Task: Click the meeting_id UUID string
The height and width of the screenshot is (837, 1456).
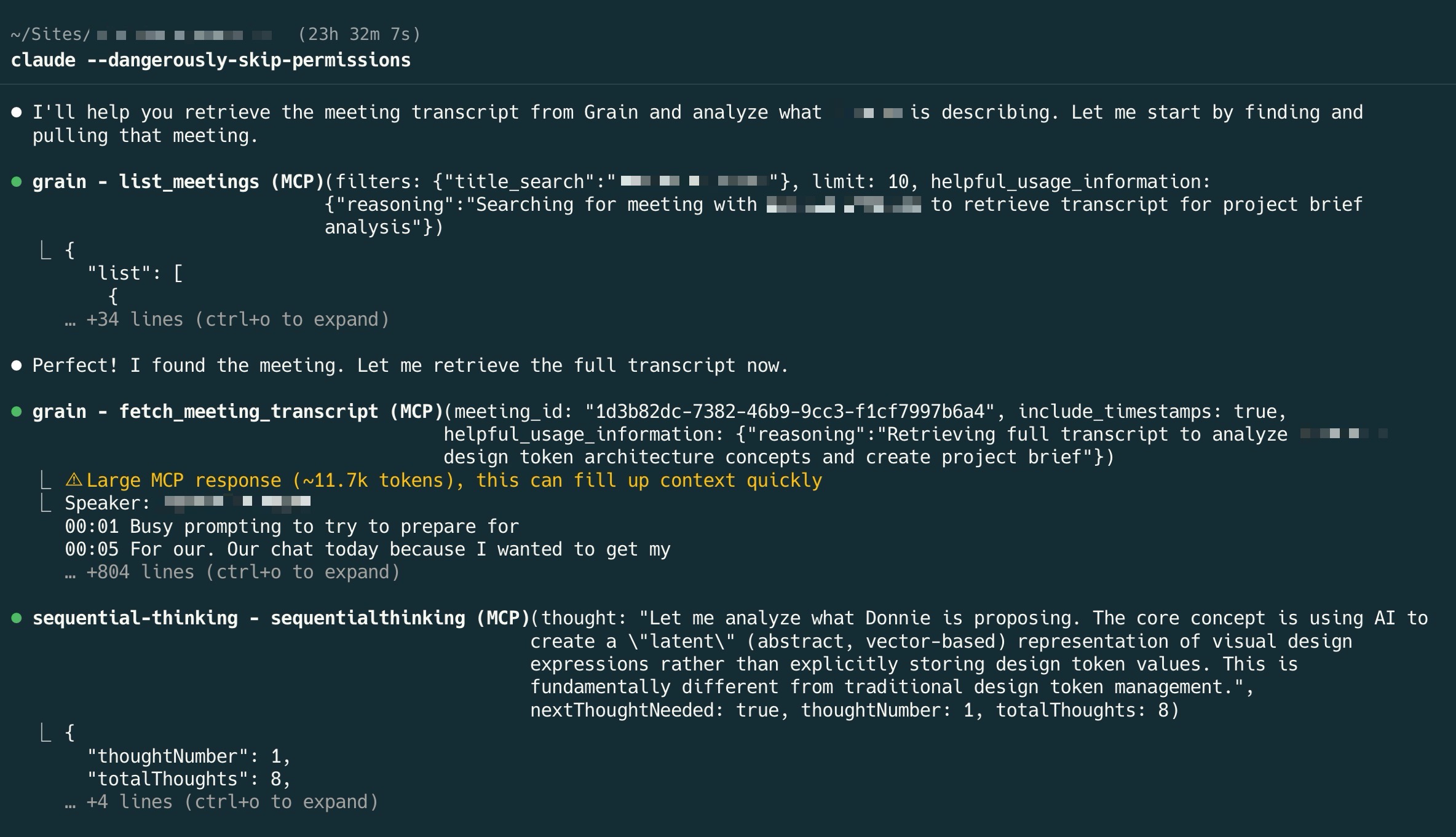Action: point(790,412)
